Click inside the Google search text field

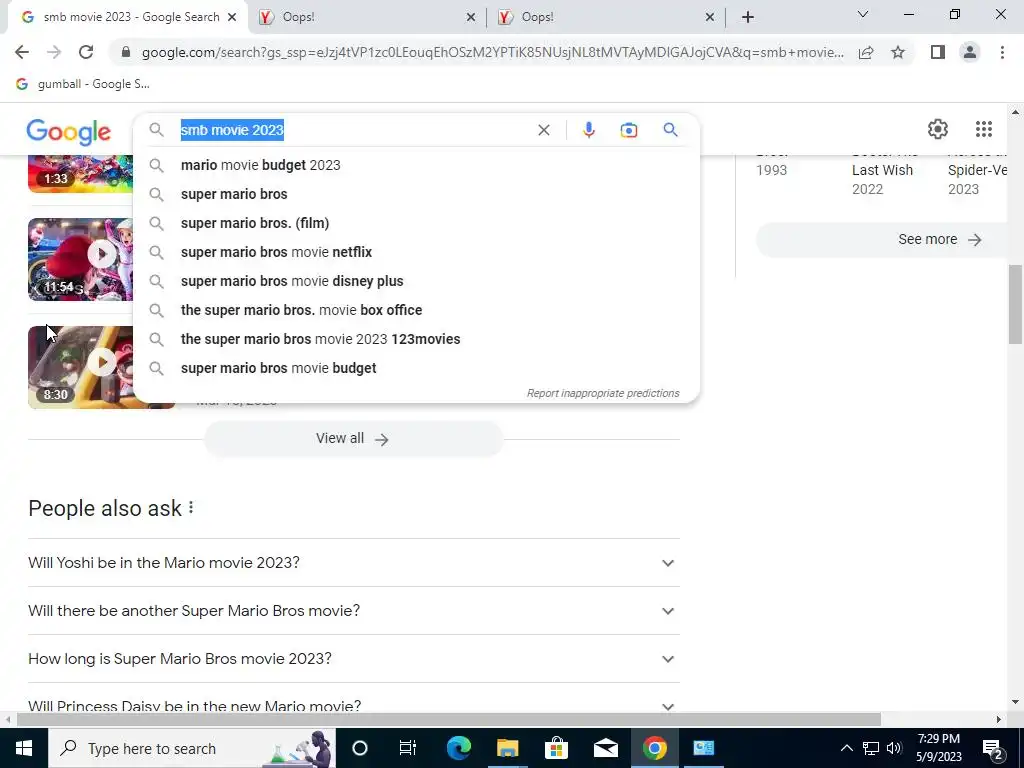[353, 130]
